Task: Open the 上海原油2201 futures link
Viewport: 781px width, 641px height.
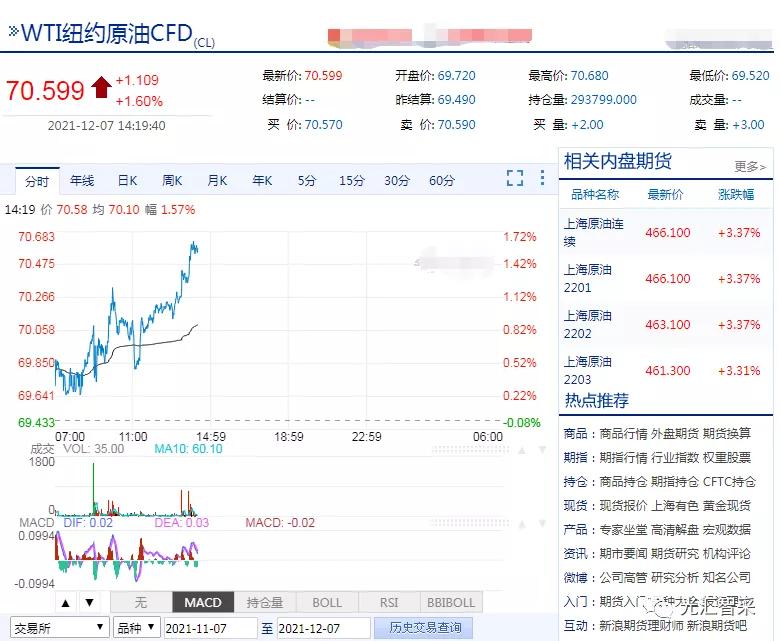Action: pos(588,278)
